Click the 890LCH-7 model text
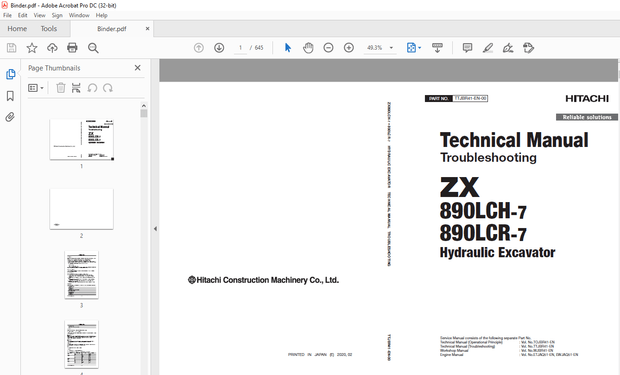The image size is (620, 375). [483, 211]
